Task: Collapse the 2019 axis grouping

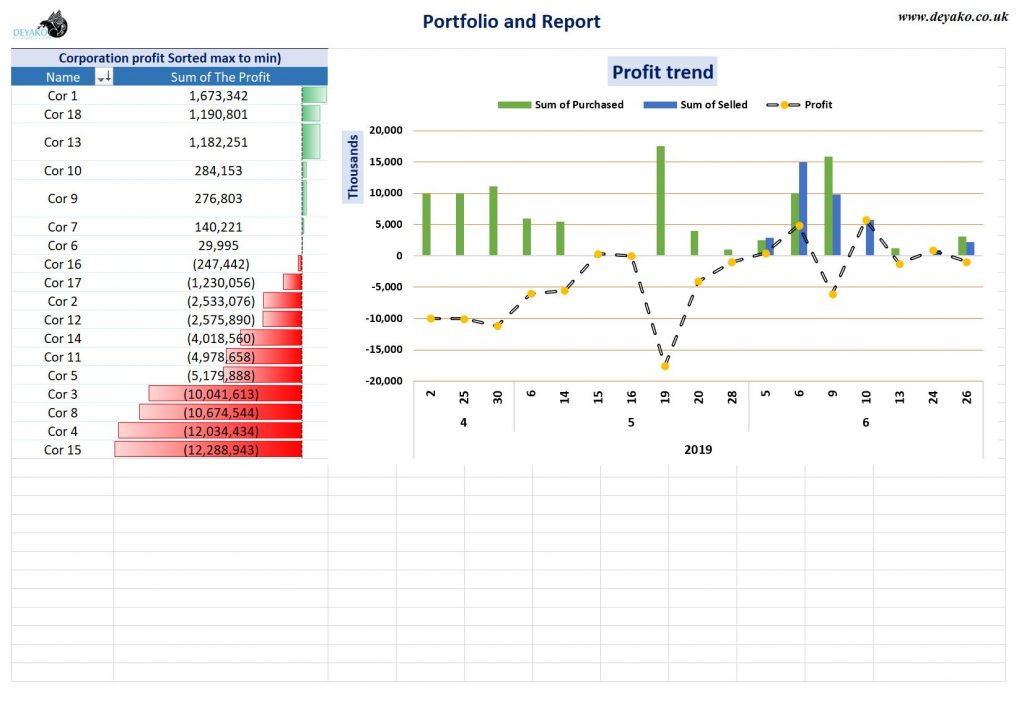Action: click(x=700, y=450)
